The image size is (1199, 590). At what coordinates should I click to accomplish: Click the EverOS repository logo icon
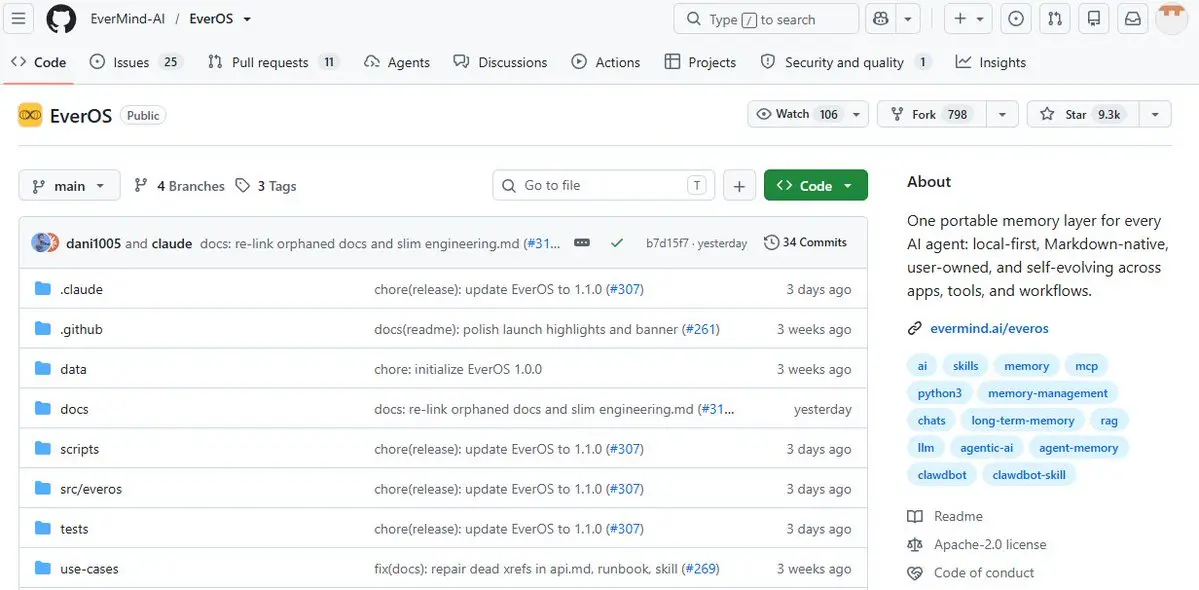click(30, 115)
